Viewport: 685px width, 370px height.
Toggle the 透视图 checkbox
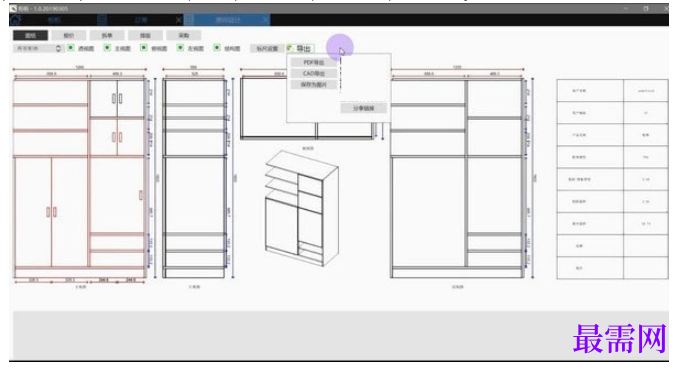[x=70, y=48]
